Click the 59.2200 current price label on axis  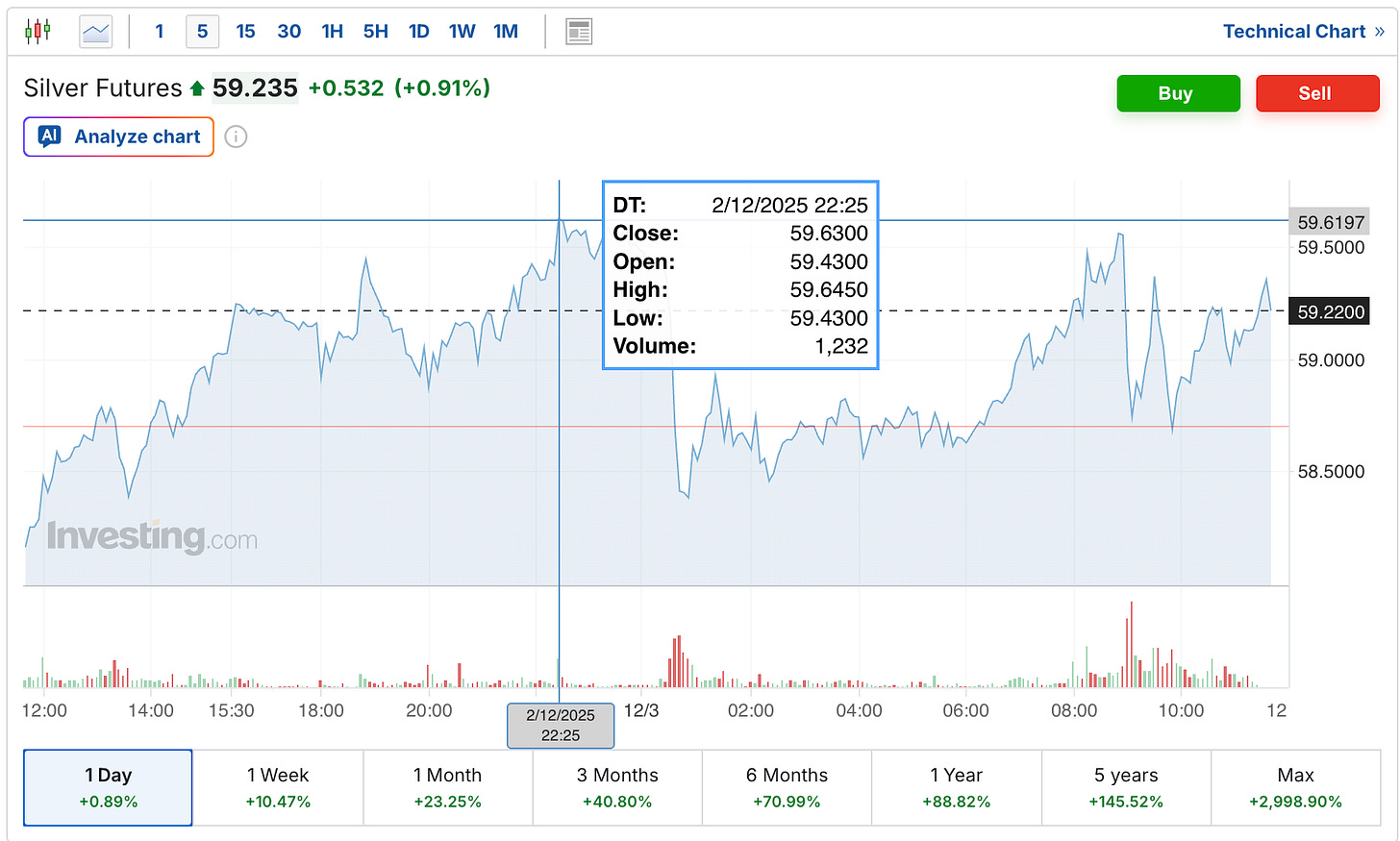click(1331, 311)
